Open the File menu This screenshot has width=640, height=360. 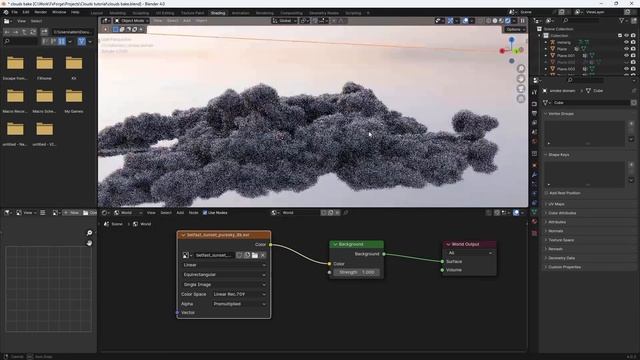pyautogui.click(x=15, y=12)
